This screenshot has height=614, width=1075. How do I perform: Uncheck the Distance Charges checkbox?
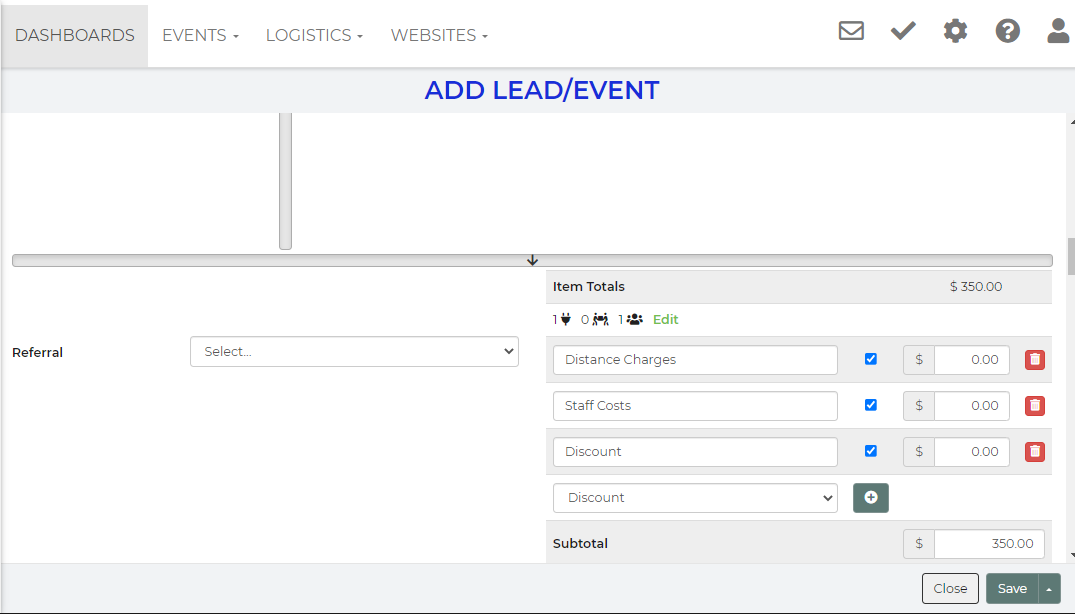pyautogui.click(x=870, y=359)
